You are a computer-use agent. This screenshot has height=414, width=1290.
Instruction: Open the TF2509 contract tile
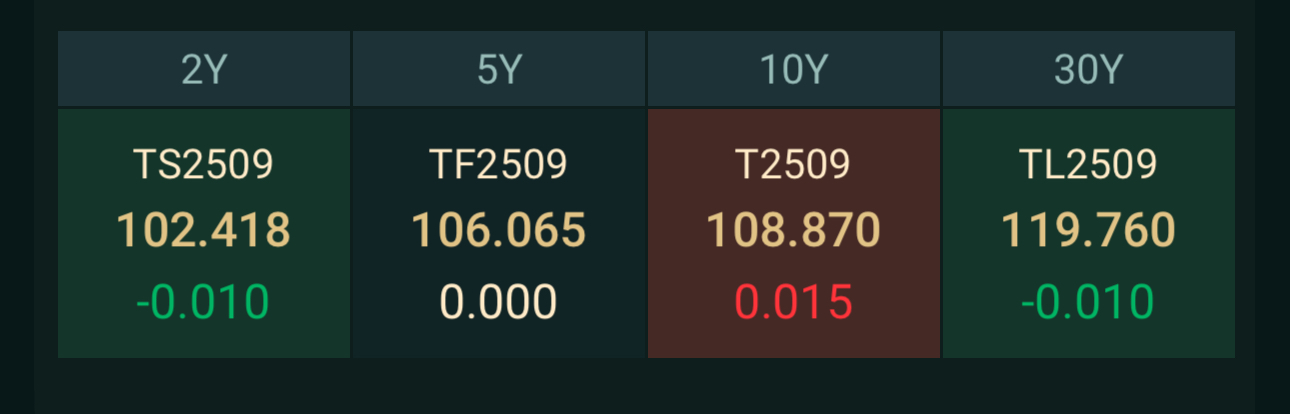point(499,233)
